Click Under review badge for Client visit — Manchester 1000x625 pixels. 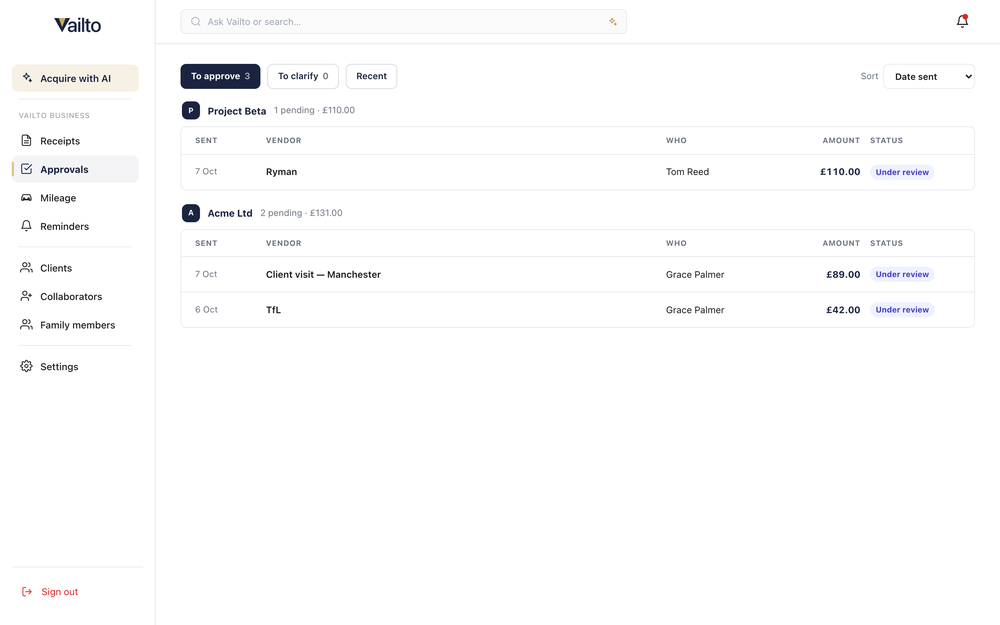pyautogui.click(x=902, y=274)
